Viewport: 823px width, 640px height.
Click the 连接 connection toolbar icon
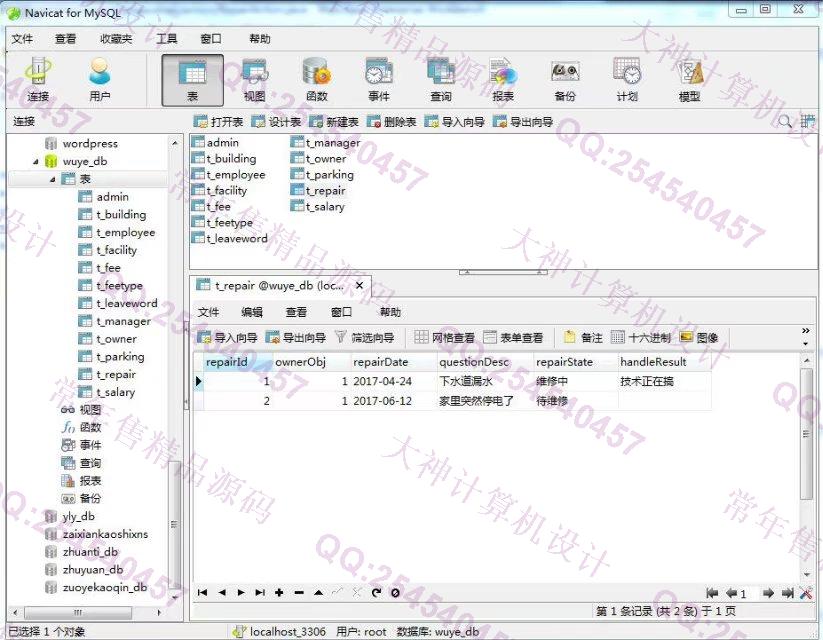click(38, 80)
